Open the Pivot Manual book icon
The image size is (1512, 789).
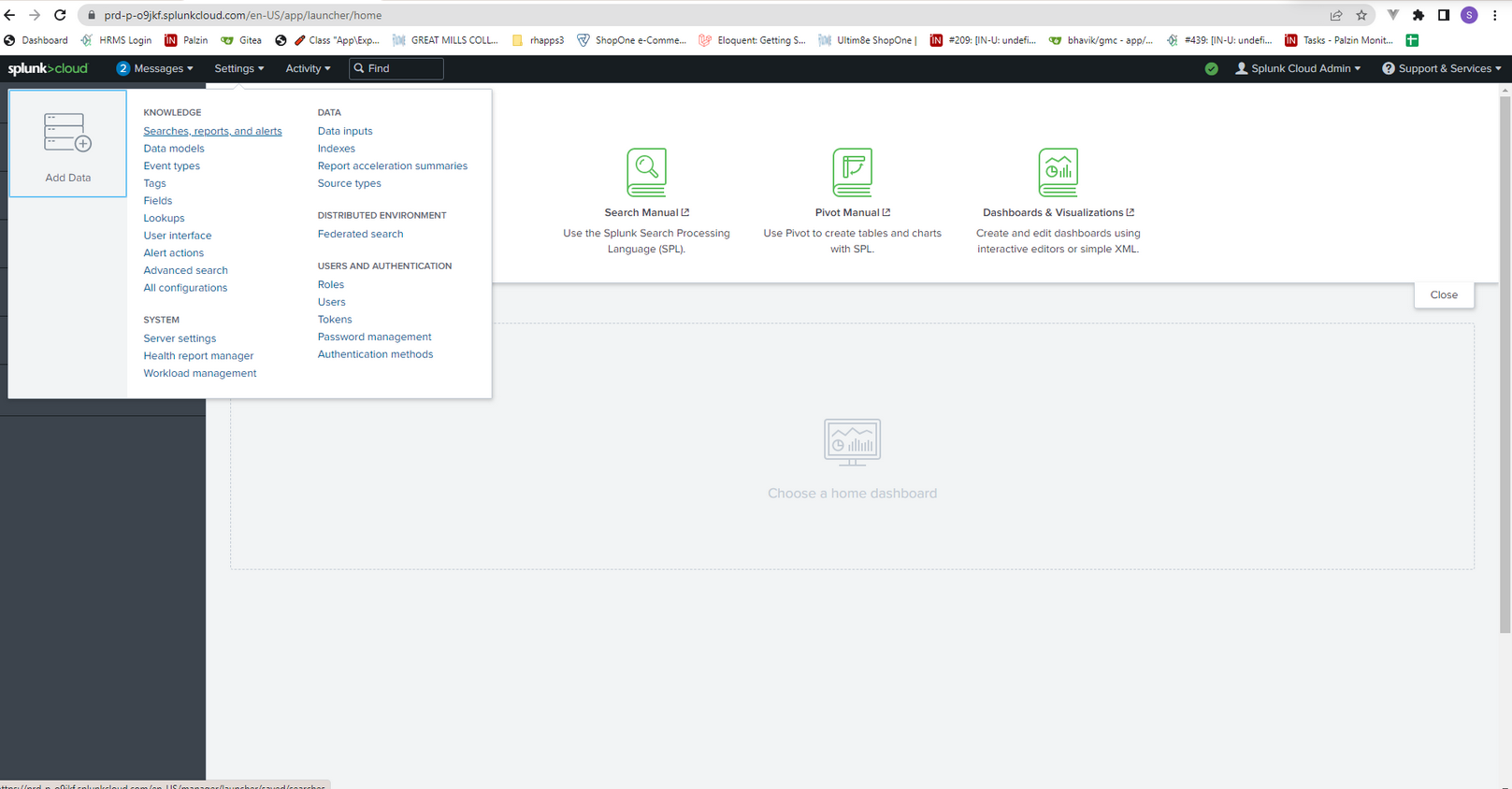[x=852, y=172]
